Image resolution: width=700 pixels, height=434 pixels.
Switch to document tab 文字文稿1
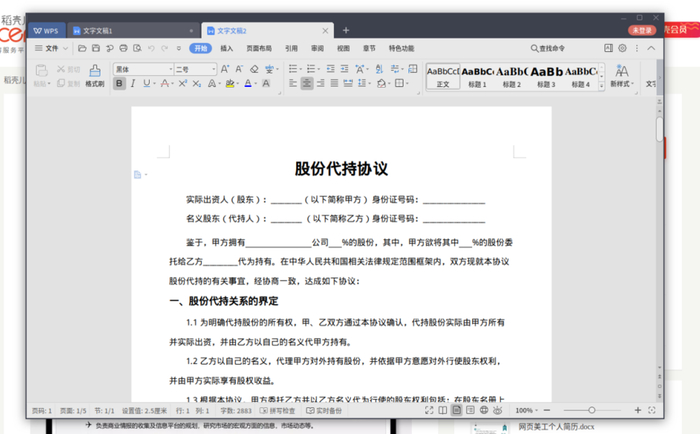(98, 31)
